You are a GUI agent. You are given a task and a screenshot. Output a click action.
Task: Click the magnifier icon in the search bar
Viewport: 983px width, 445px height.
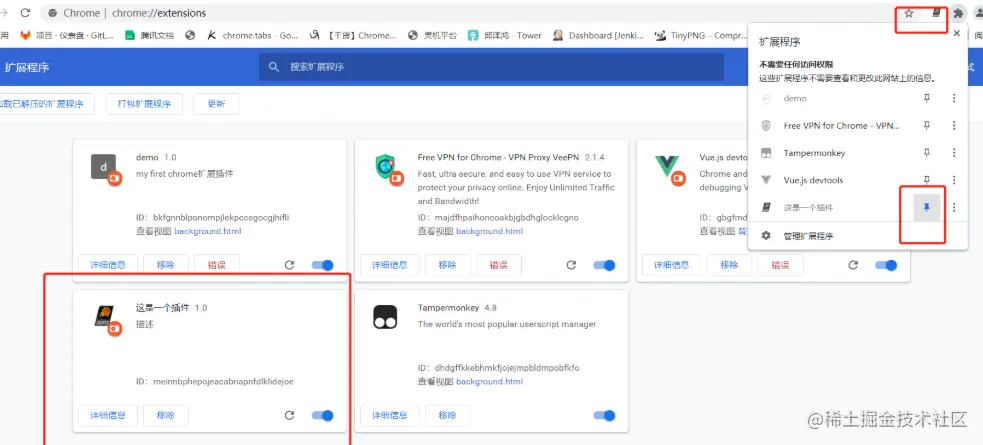click(x=273, y=66)
